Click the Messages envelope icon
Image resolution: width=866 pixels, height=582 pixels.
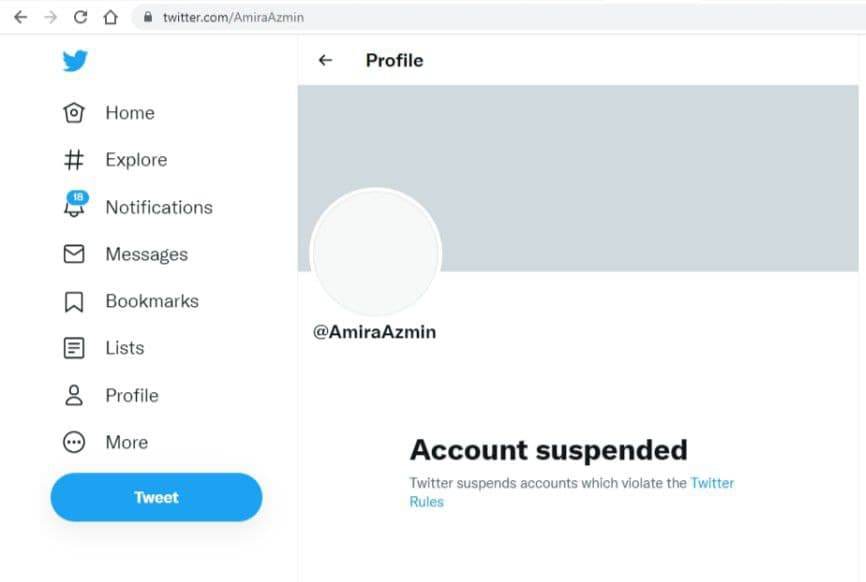coord(74,254)
